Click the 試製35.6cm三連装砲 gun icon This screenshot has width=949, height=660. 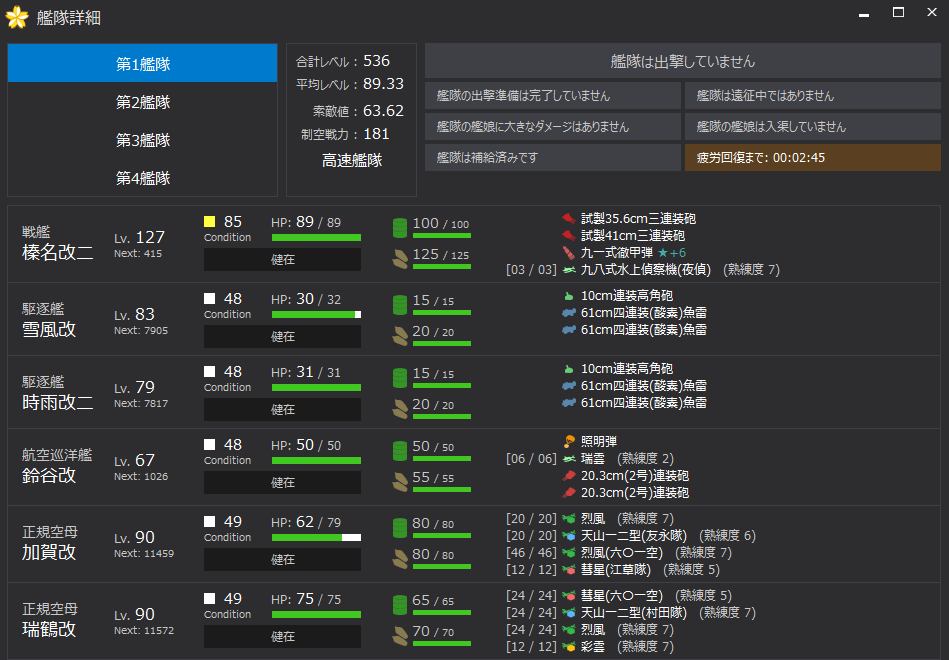click(568, 218)
